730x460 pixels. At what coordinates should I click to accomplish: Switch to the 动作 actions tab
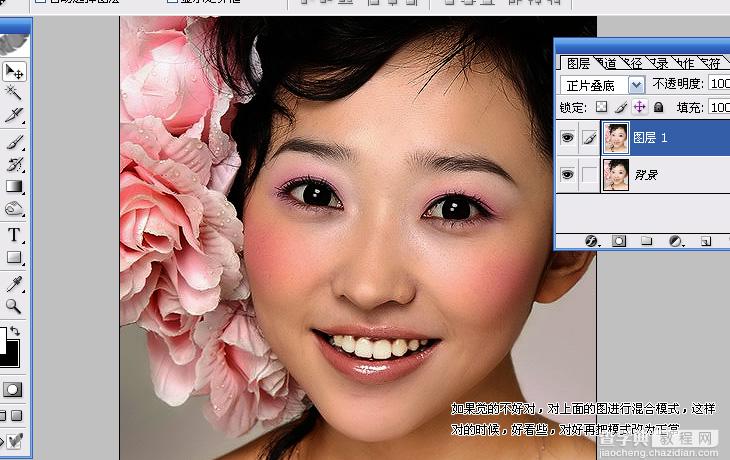click(686, 63)
